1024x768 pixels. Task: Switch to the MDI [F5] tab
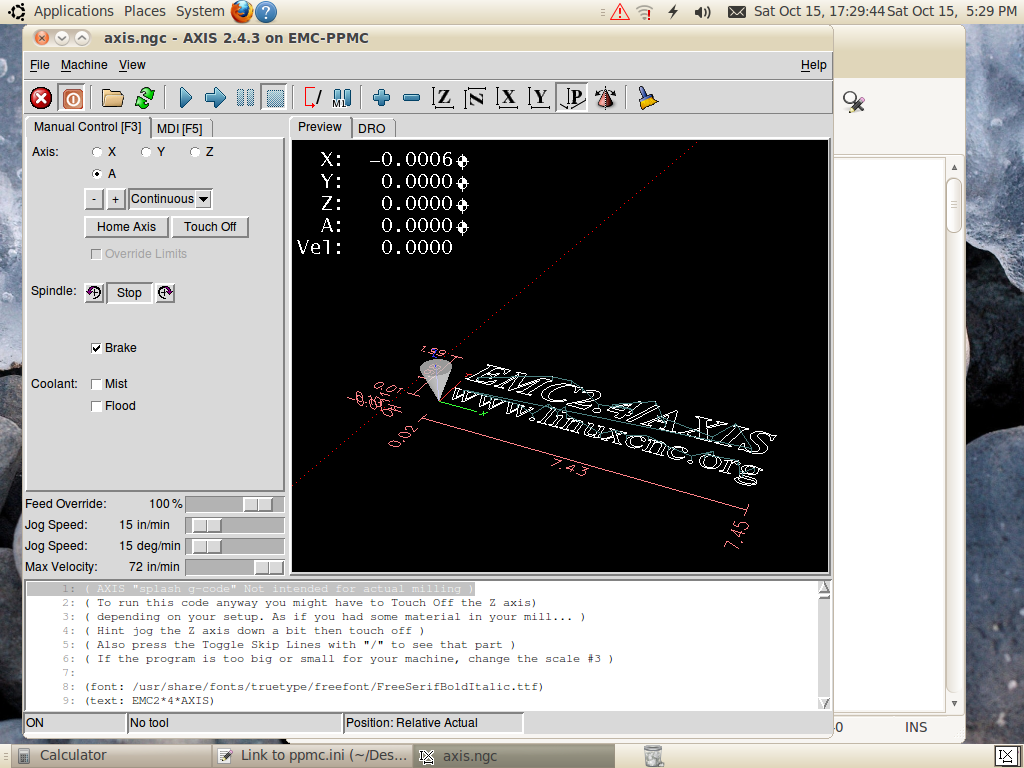point(180,129)
